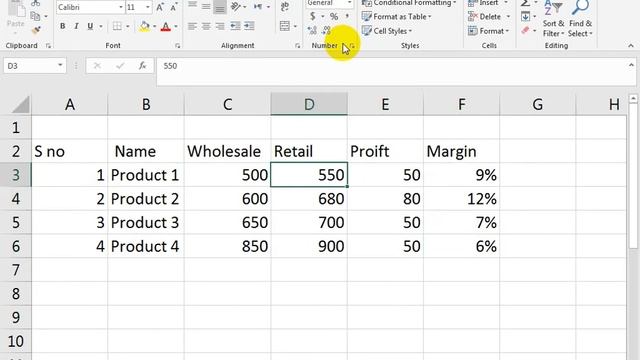Click Decrease Indent icon
This screenshot has width=640, height=360.
coord(235,26)
